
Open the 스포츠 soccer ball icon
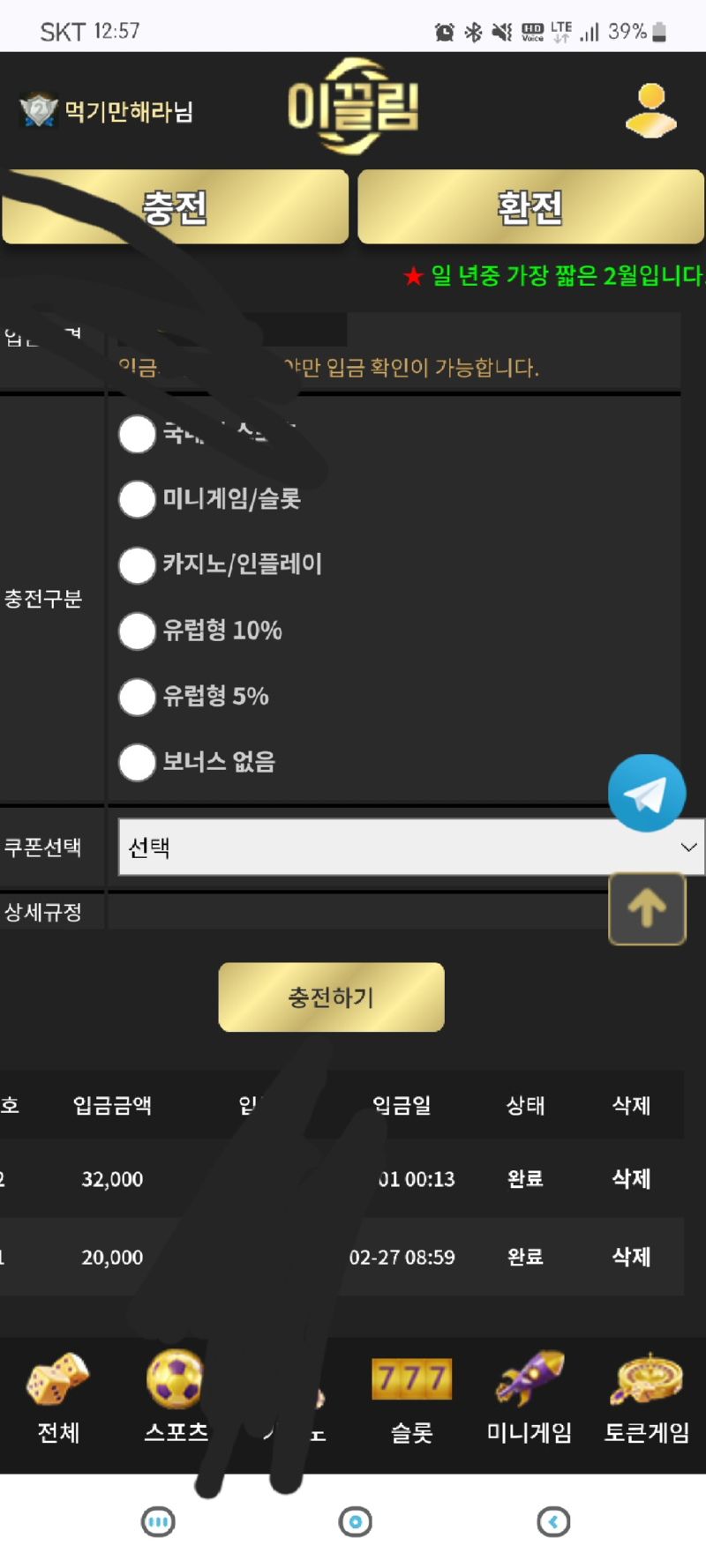point(176,1379)
